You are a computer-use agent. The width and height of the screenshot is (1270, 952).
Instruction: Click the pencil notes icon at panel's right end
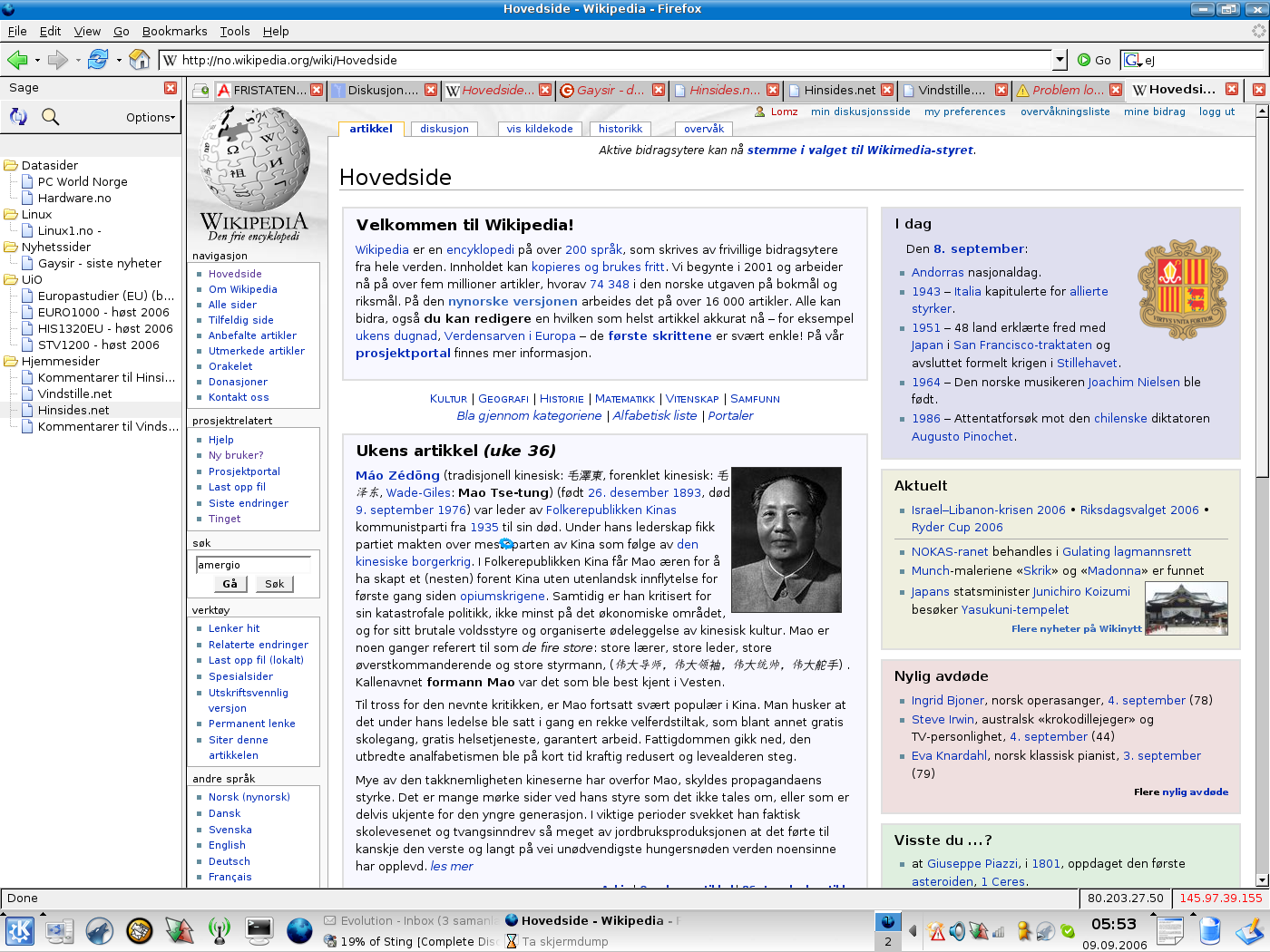pos(1250,931)
